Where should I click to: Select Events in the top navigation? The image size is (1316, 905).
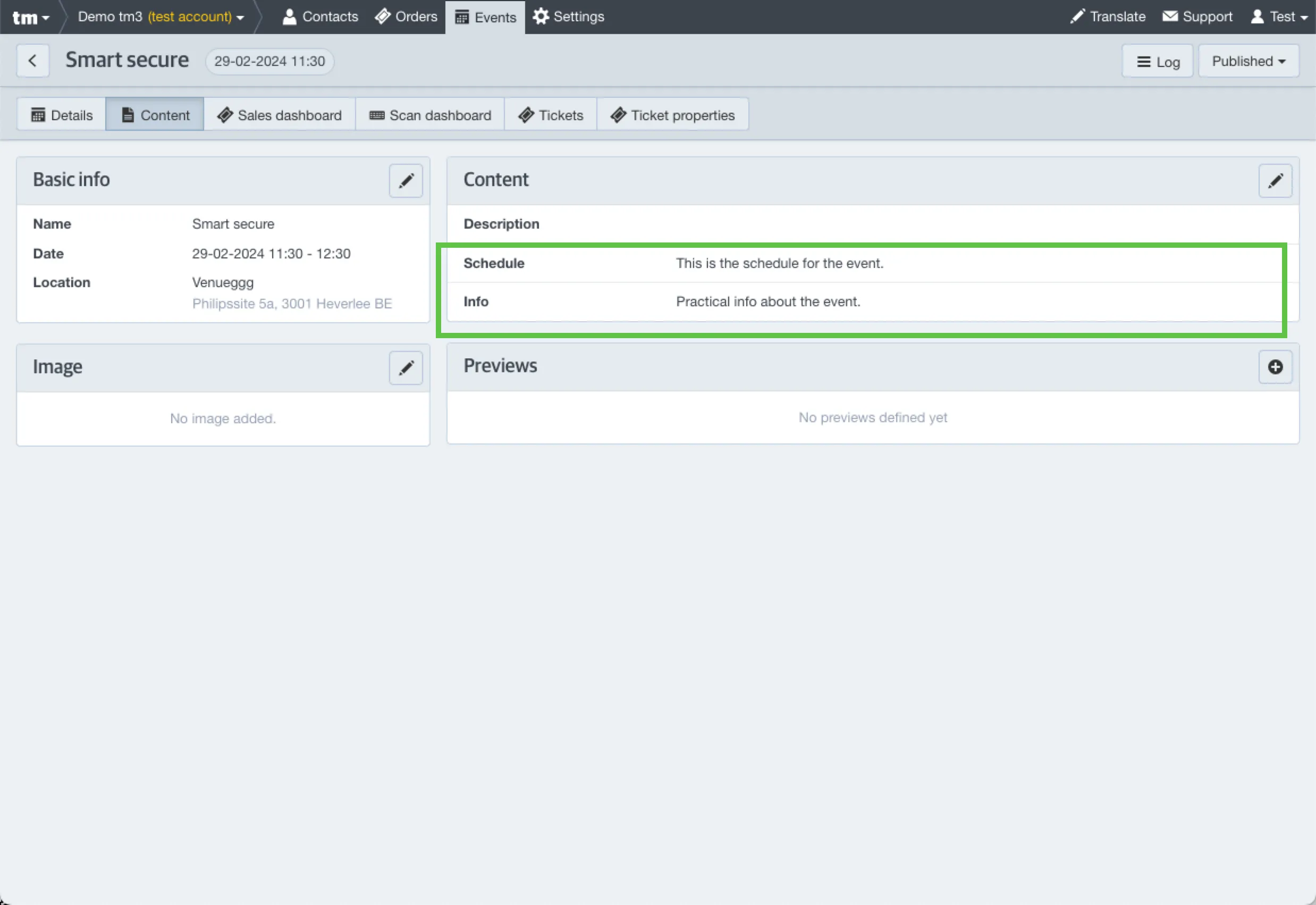click(x=485, y=17)
